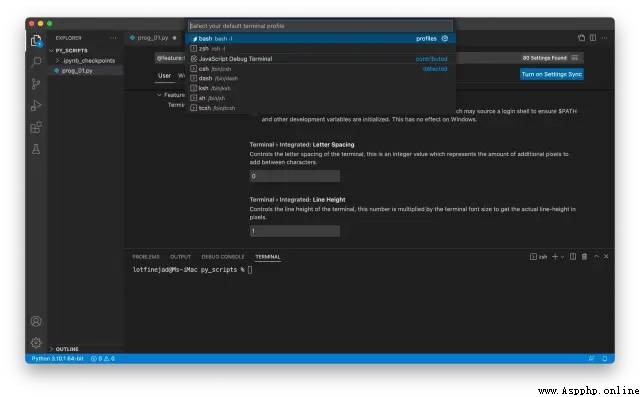The width and height of the screenshot is (640, 397).
Task: Configure bash profile gear icon
Action: 445,38
